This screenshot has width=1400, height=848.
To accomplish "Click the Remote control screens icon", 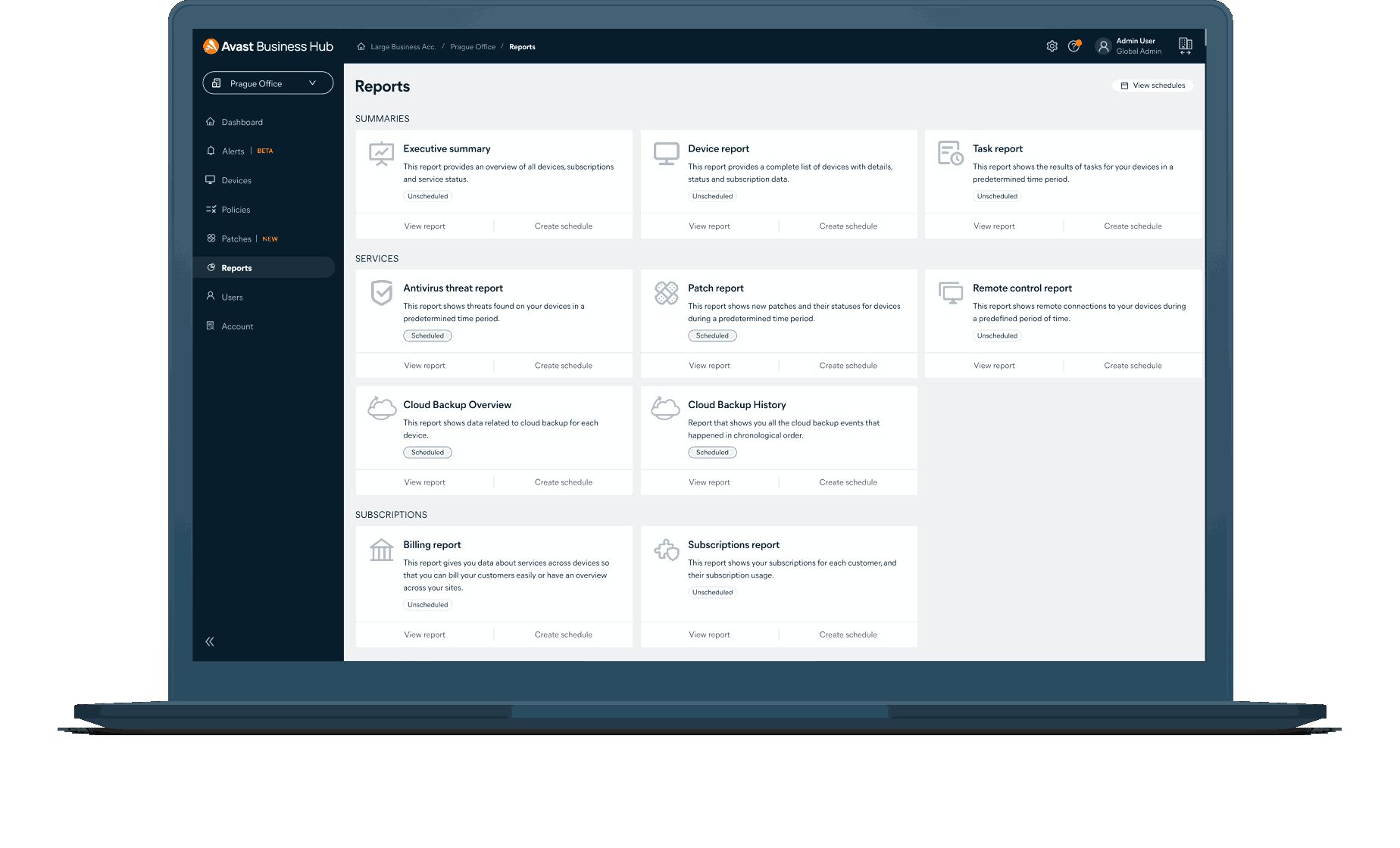I will [950, 293].
